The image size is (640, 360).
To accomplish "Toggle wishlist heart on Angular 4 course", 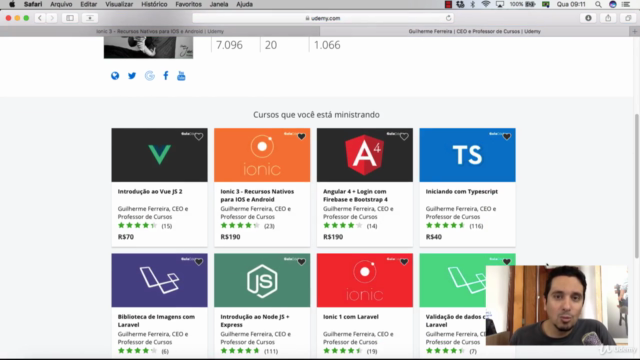I will click(x=404, y=136).
